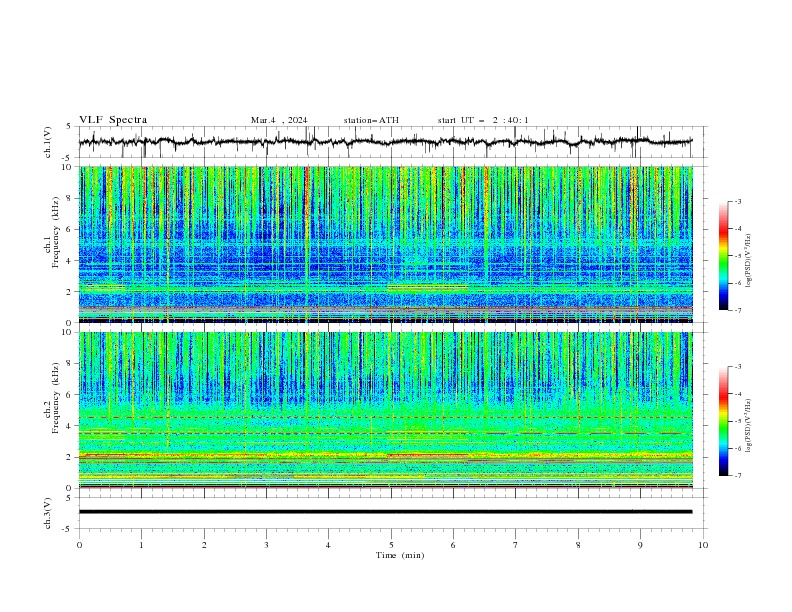Click the ch.1 voltage waveform trace
792x612 pixels.
coord(385,142)
